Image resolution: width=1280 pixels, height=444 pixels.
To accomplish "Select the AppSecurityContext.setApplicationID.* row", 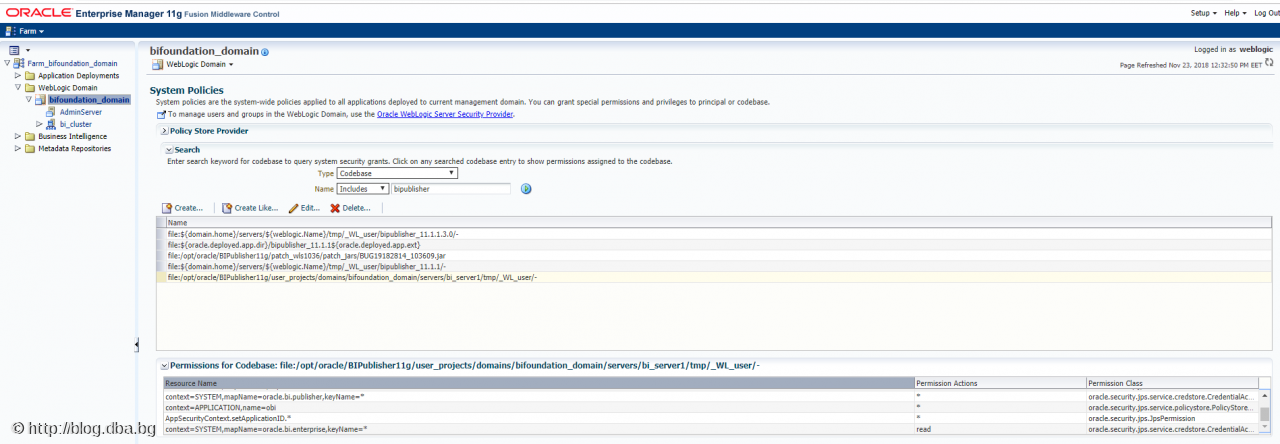I will pos(710,418).
